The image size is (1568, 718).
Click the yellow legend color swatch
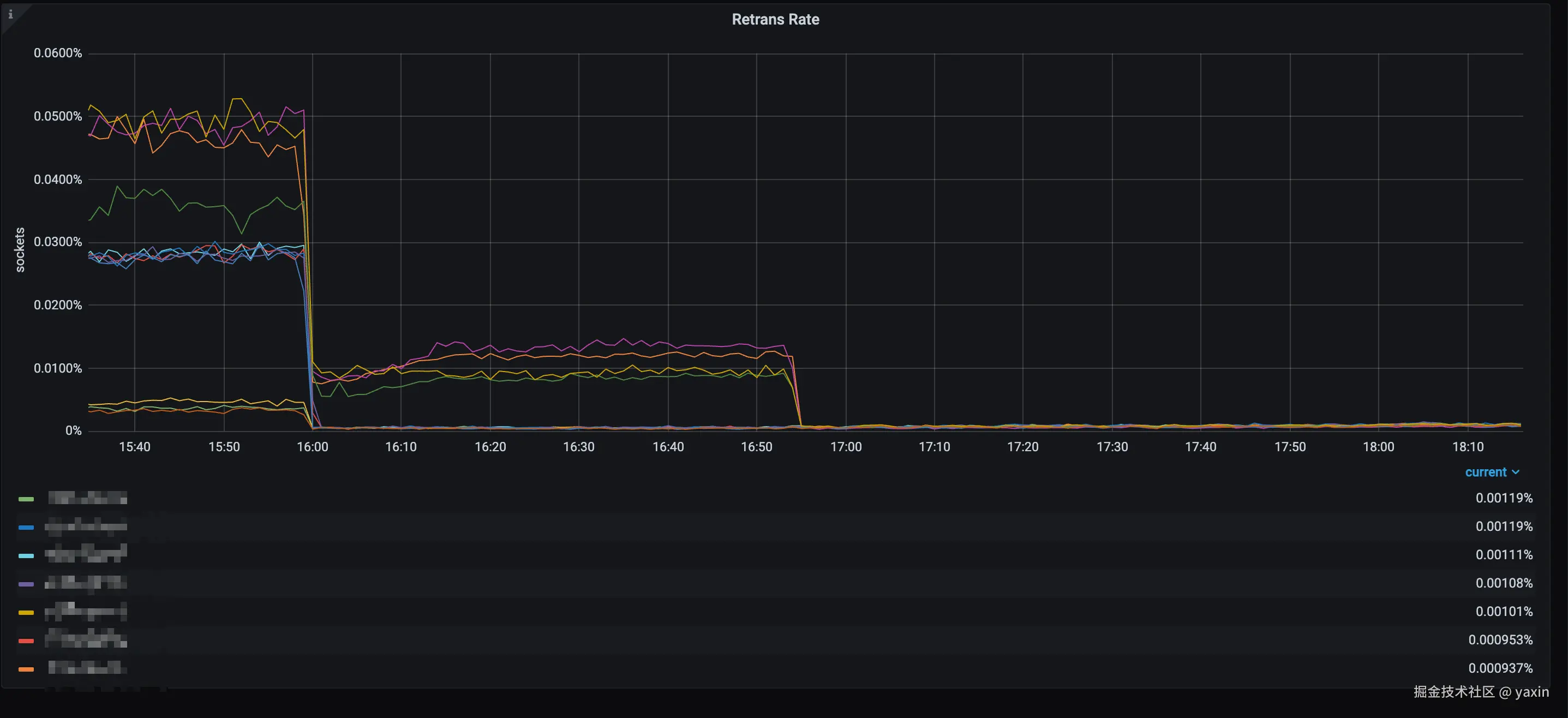26,612
